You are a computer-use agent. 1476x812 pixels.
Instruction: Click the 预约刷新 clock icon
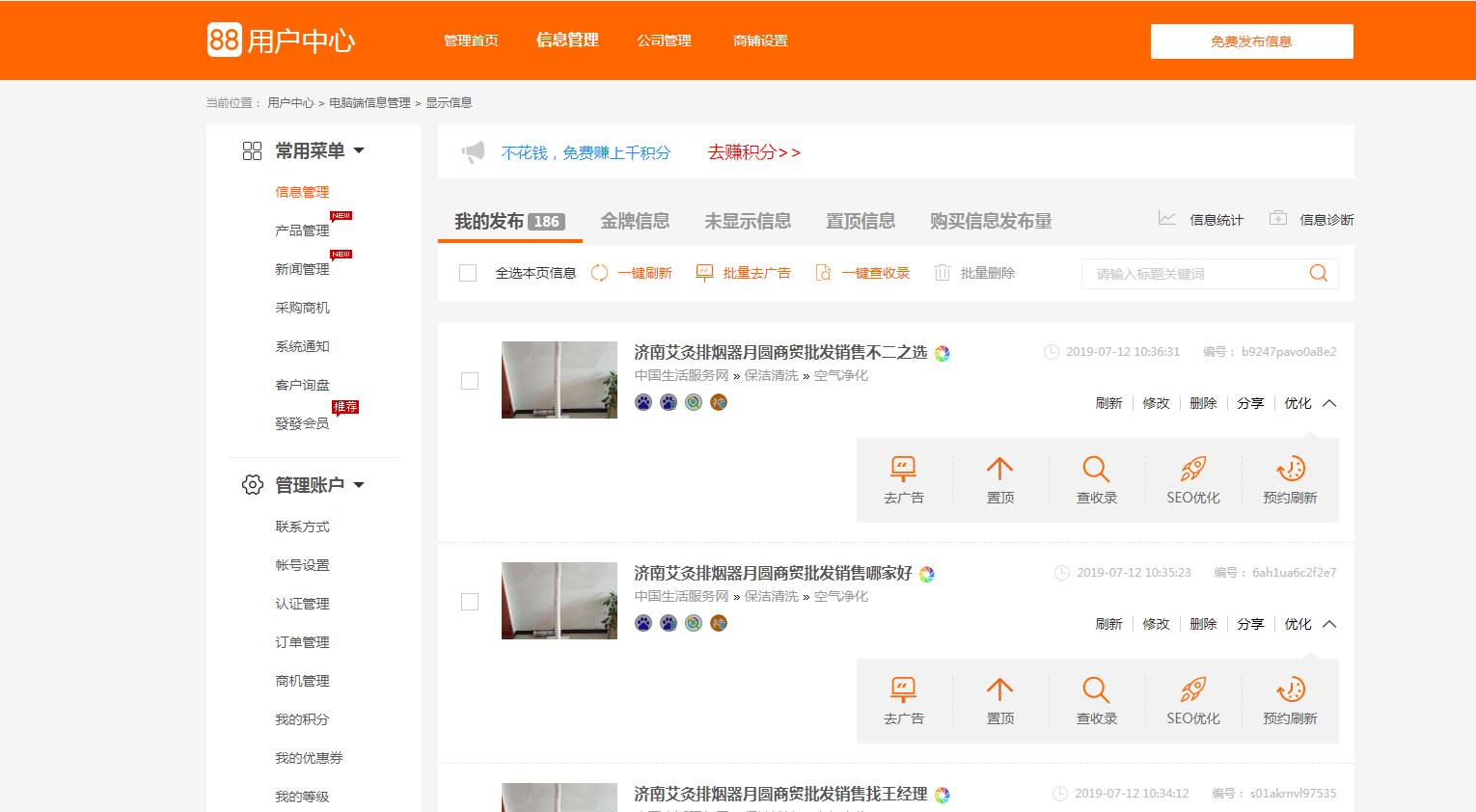coord(1290,470)
